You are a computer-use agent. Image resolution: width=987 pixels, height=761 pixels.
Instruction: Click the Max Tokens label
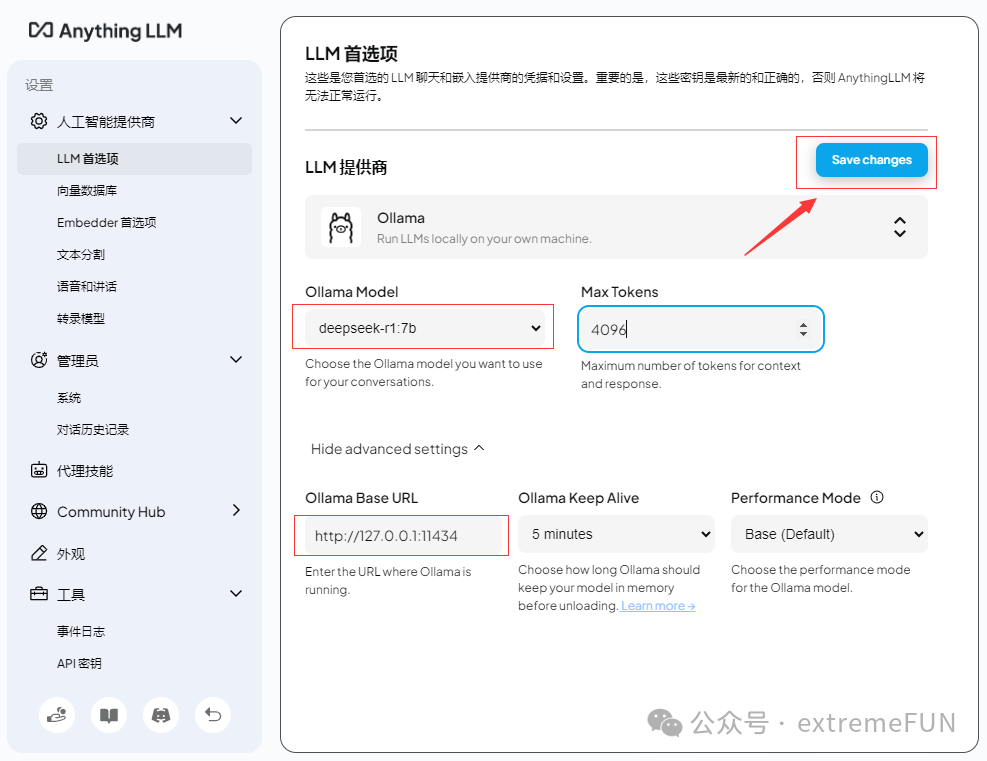coord(619,292)
